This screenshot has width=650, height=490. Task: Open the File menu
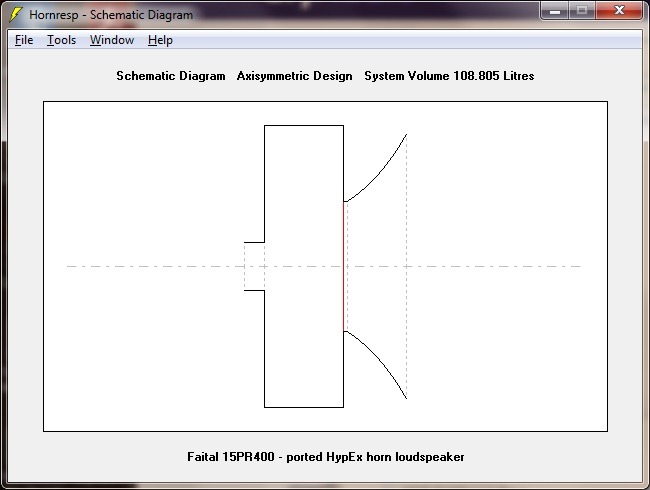tap(24, 40)
